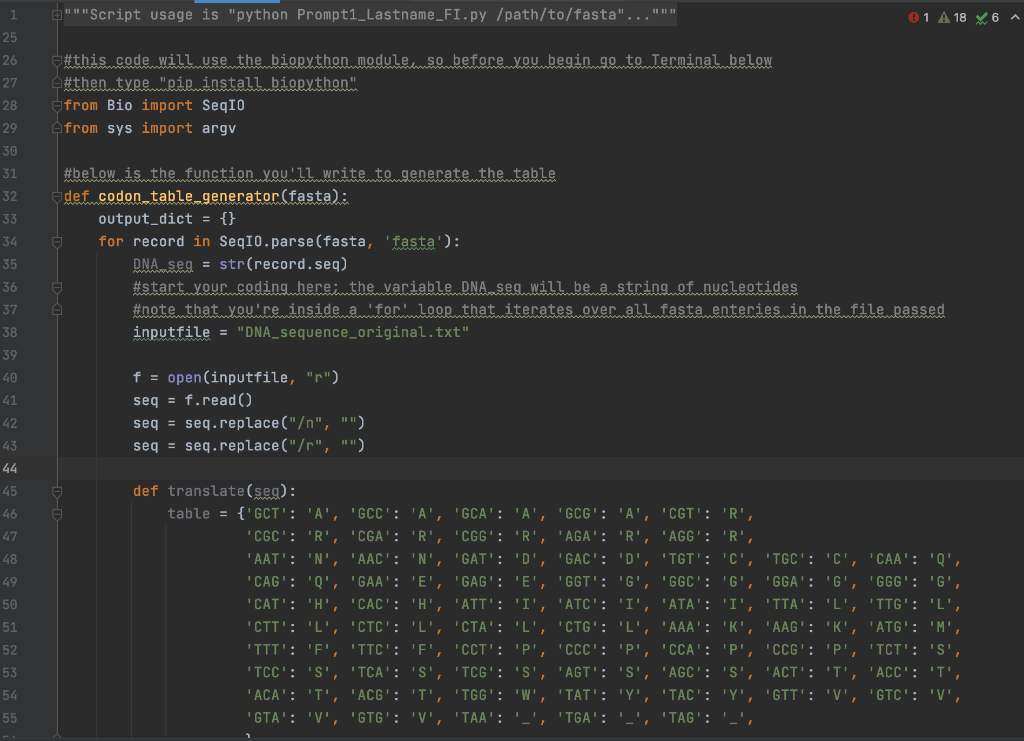Image resolution: width=1024 pixels, height=741 pixels.
Task: Click the green typo checkmark showing 6
Action: [x=987, y=18]
